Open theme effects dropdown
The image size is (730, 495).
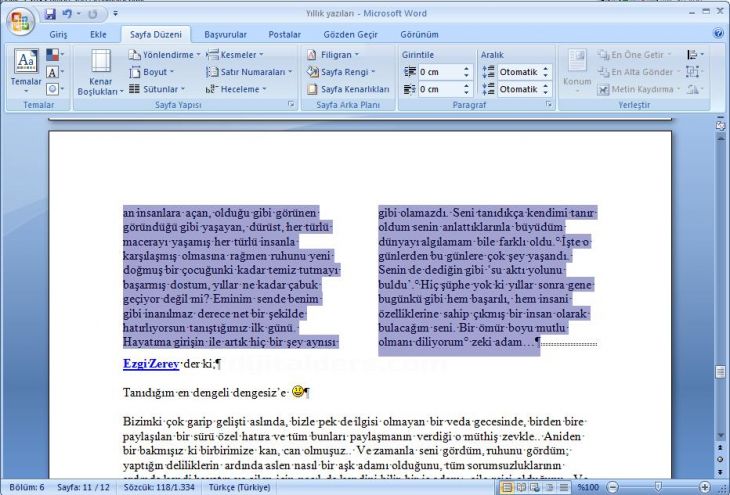point(55,89)
